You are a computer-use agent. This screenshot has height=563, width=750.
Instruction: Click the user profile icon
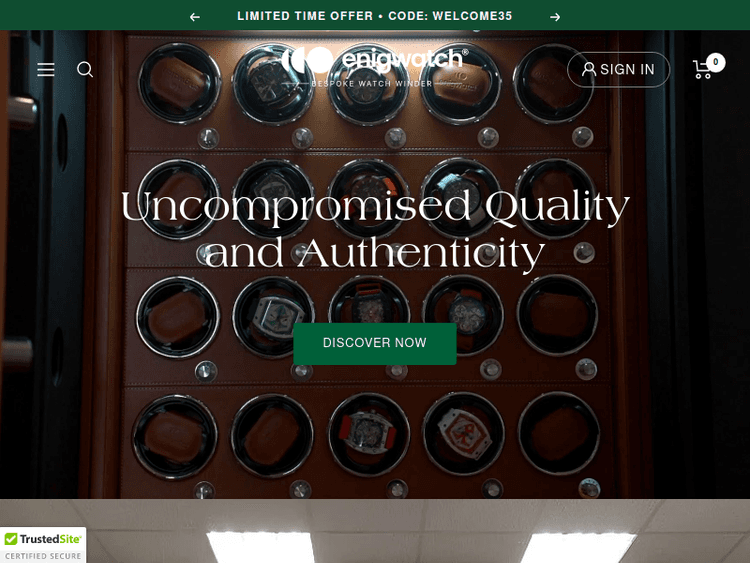(589, 69)
